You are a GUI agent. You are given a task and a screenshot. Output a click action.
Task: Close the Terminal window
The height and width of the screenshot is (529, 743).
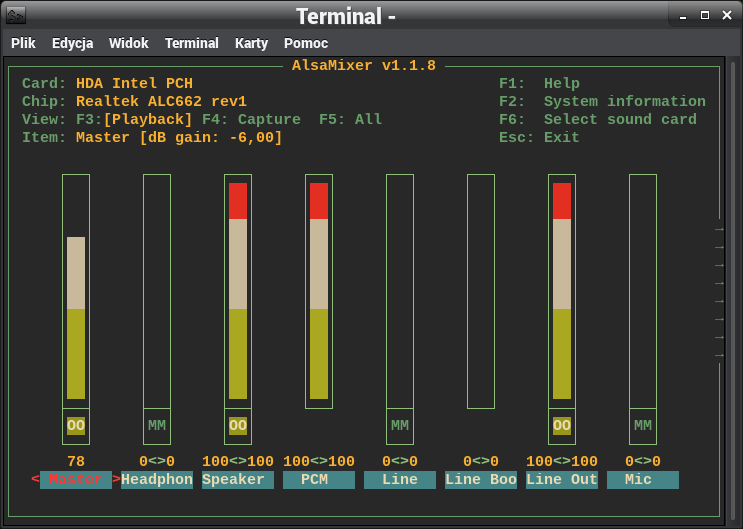pyautogui.click(x=727, y=15)
